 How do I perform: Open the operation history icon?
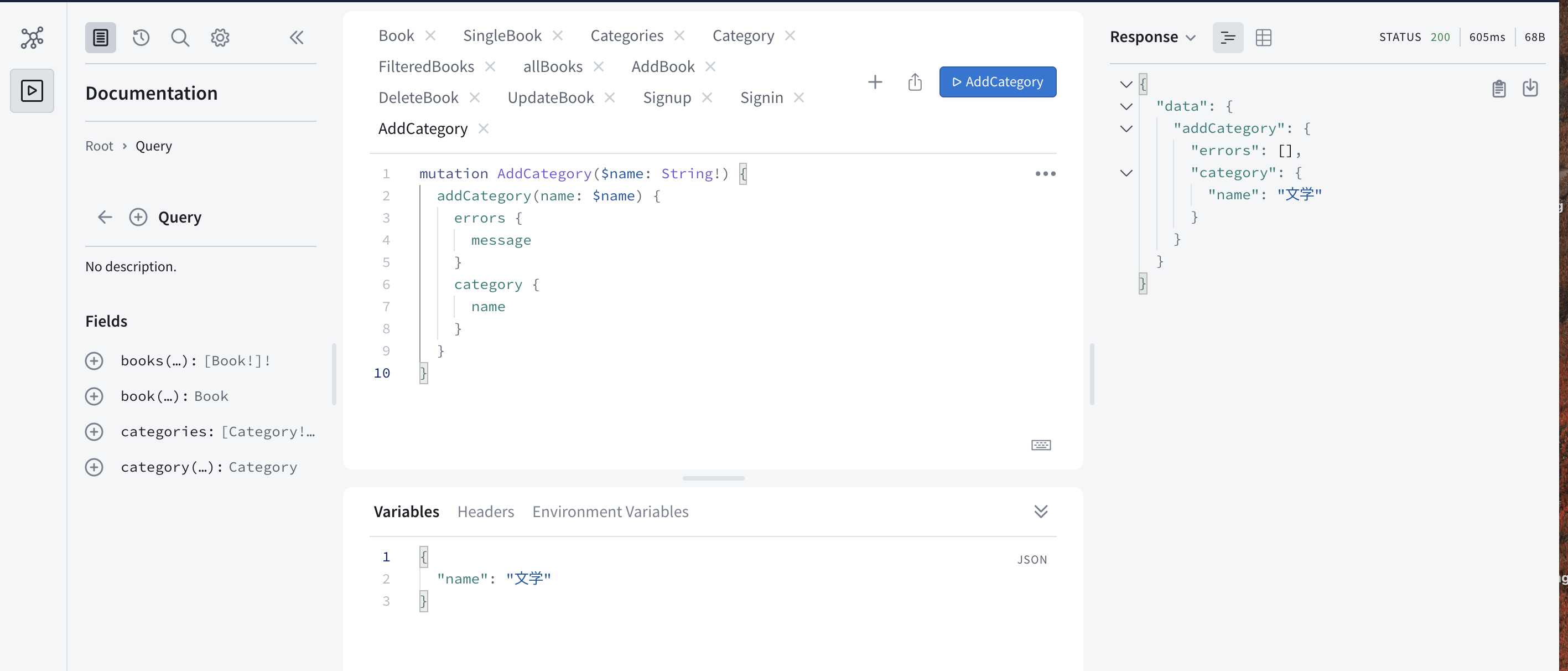[141, 38]
